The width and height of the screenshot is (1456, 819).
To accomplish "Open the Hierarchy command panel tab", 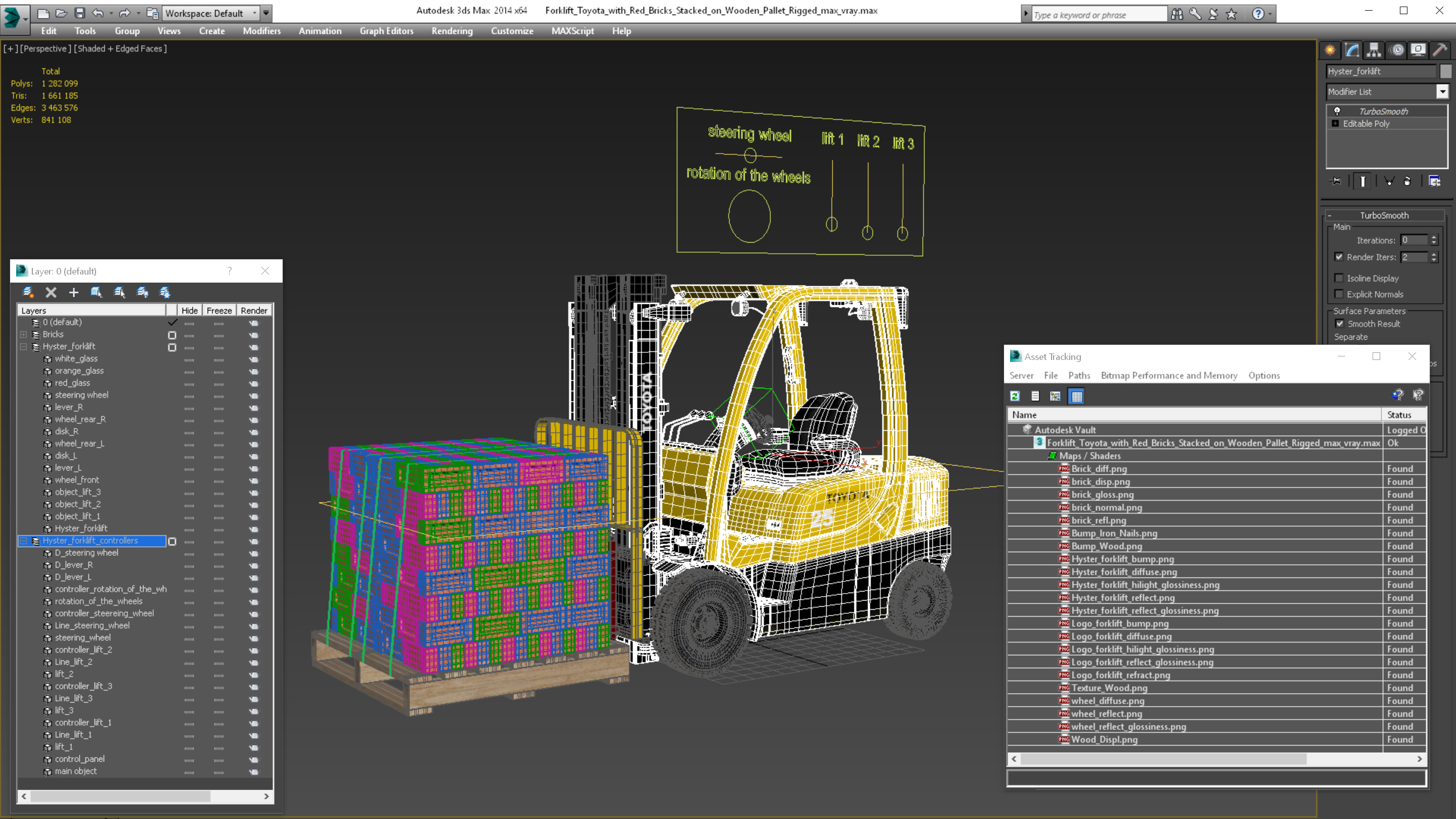I will tap(1374, 50).
